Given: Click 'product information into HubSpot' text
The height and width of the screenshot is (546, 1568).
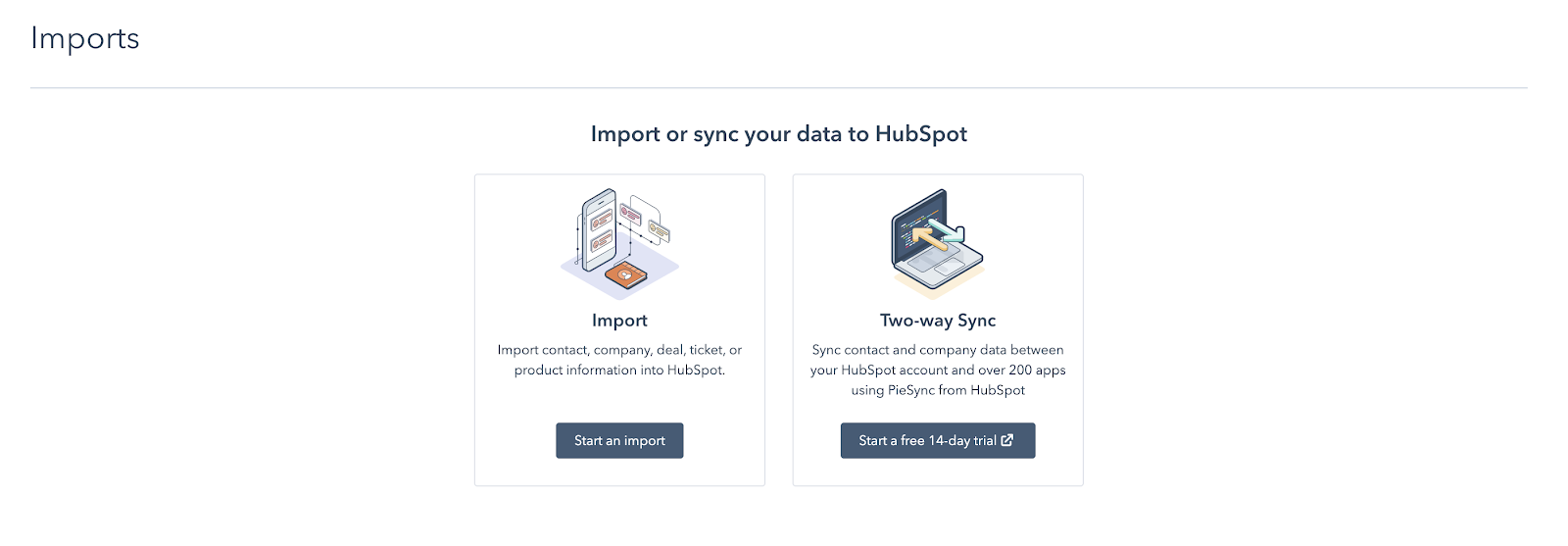Looking at the screenshot, I should pyautogui.click(x=619, y=371).
